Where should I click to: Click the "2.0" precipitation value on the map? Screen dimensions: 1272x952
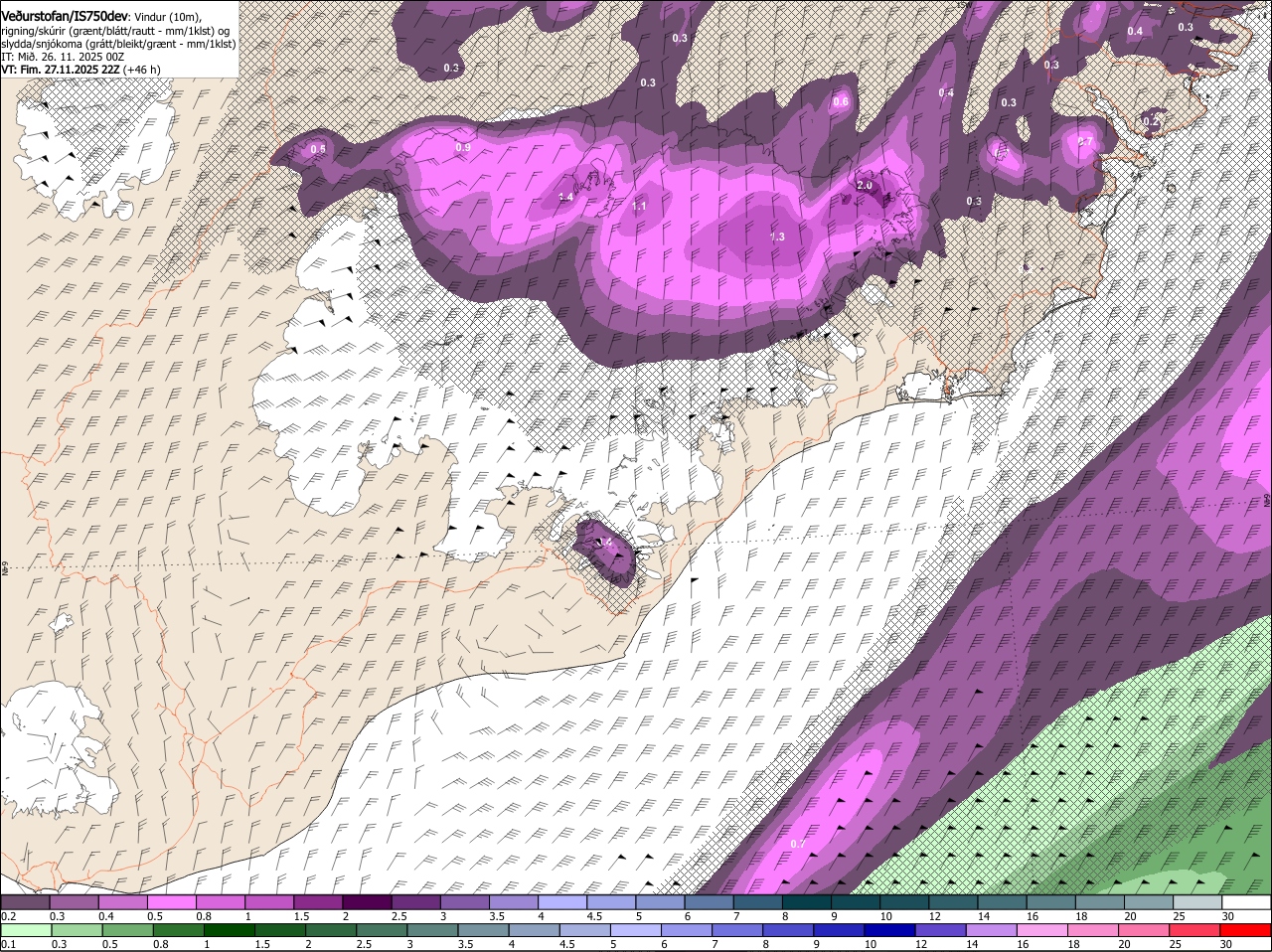click(865, 186)
